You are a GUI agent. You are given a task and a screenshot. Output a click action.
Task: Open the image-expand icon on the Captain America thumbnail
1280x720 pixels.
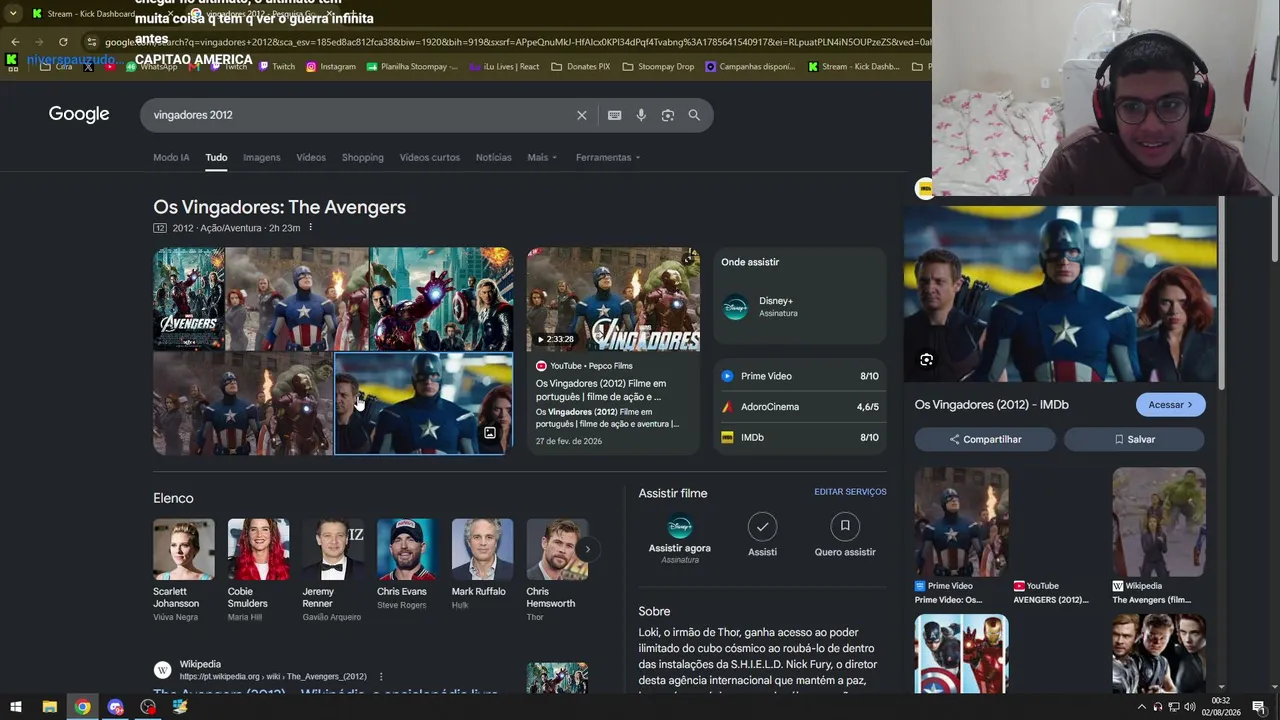tap(490, 434)
